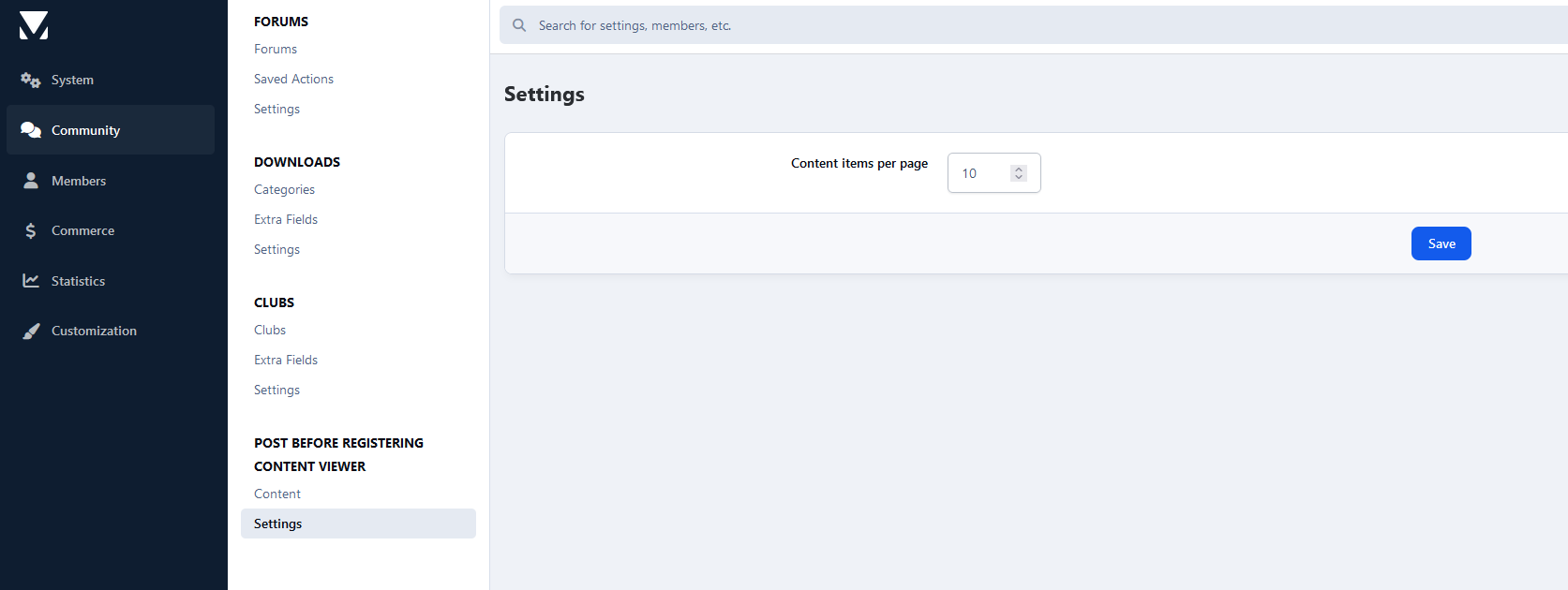This screenshot has width=1568, height=590.
Task: Focus the settings search bar
Action: [1033, 25]
